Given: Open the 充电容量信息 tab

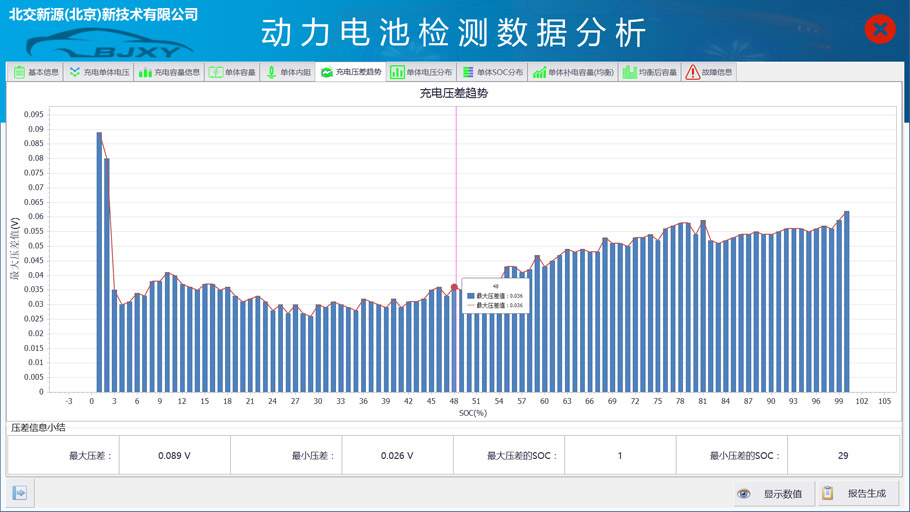Looking at the screenshot, I should 169,72.
